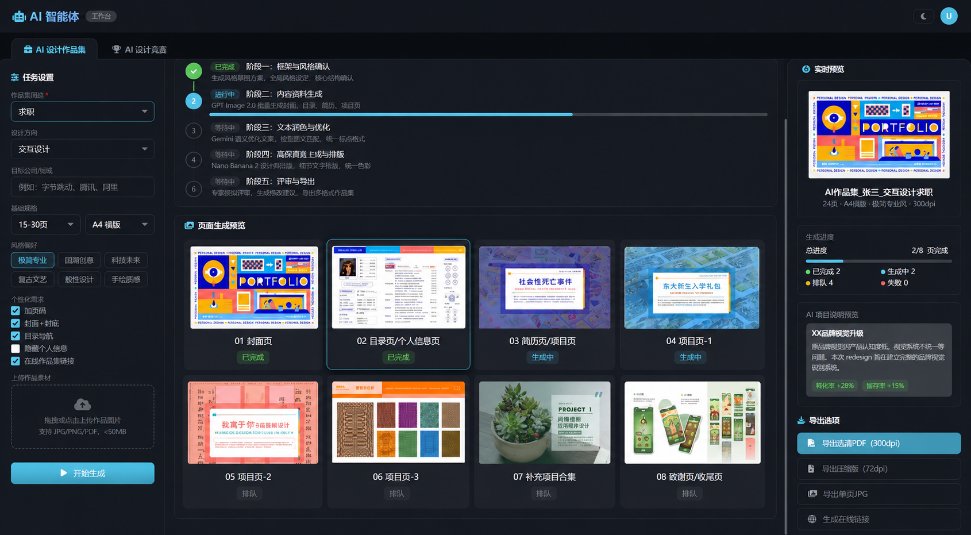Select the 科技未来 style chip
Screen dimensions: 971x535
(126, 261)
